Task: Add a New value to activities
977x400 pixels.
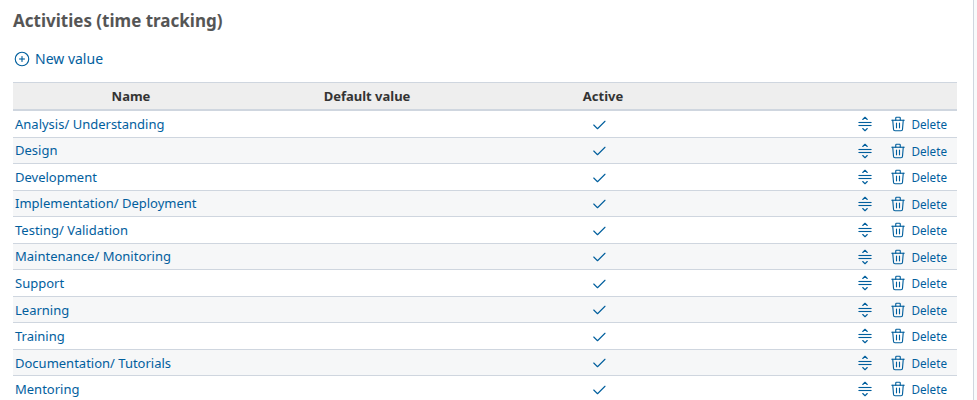Action: [68, 59]
